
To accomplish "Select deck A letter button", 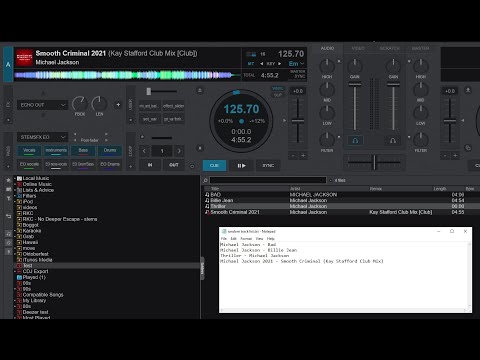I will [8, 64].
